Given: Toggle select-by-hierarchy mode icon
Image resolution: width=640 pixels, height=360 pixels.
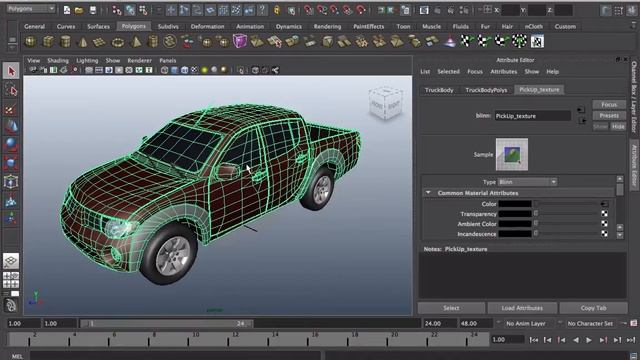Looking at the screenshot, I should [117, 10].
